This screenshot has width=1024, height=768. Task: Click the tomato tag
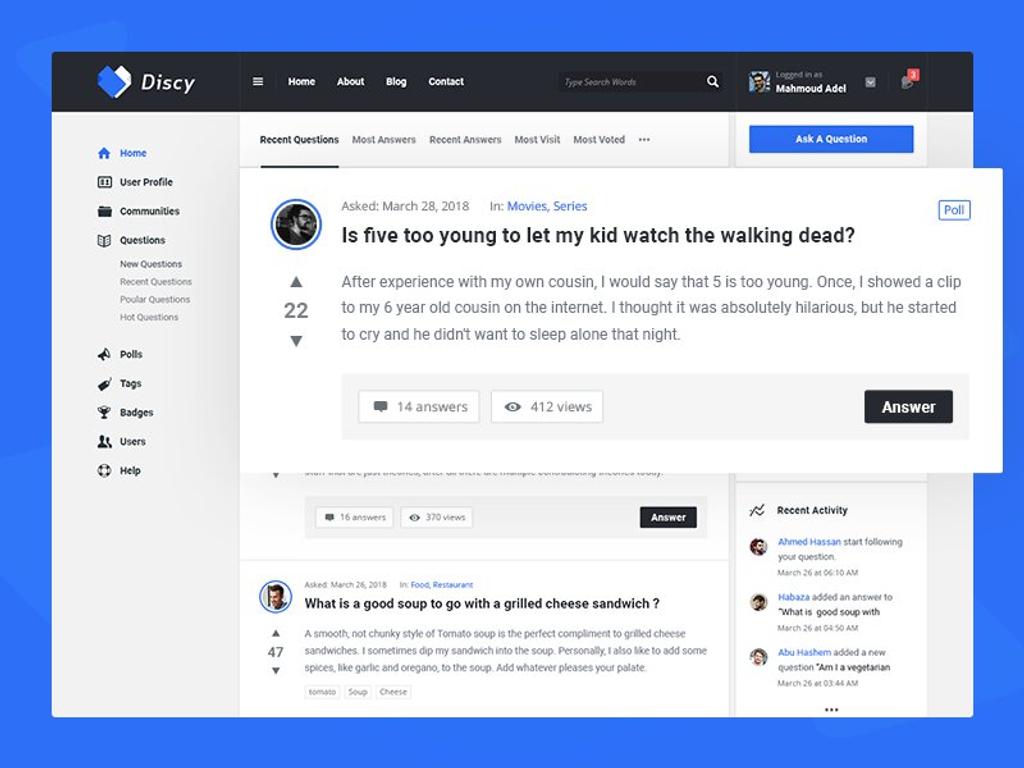[x=322, y=692]
